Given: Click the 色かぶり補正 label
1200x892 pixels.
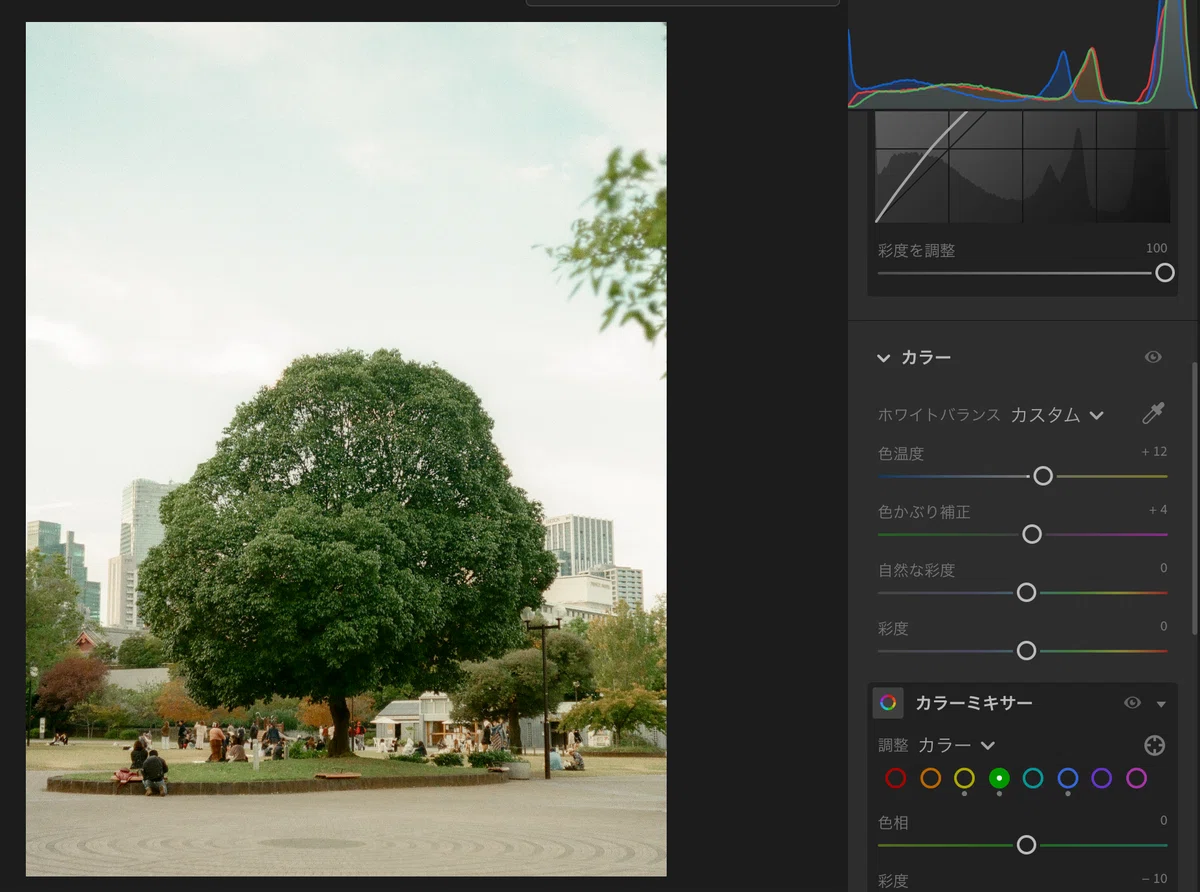Looking at the screenshot, I should [x=924, y=512].
